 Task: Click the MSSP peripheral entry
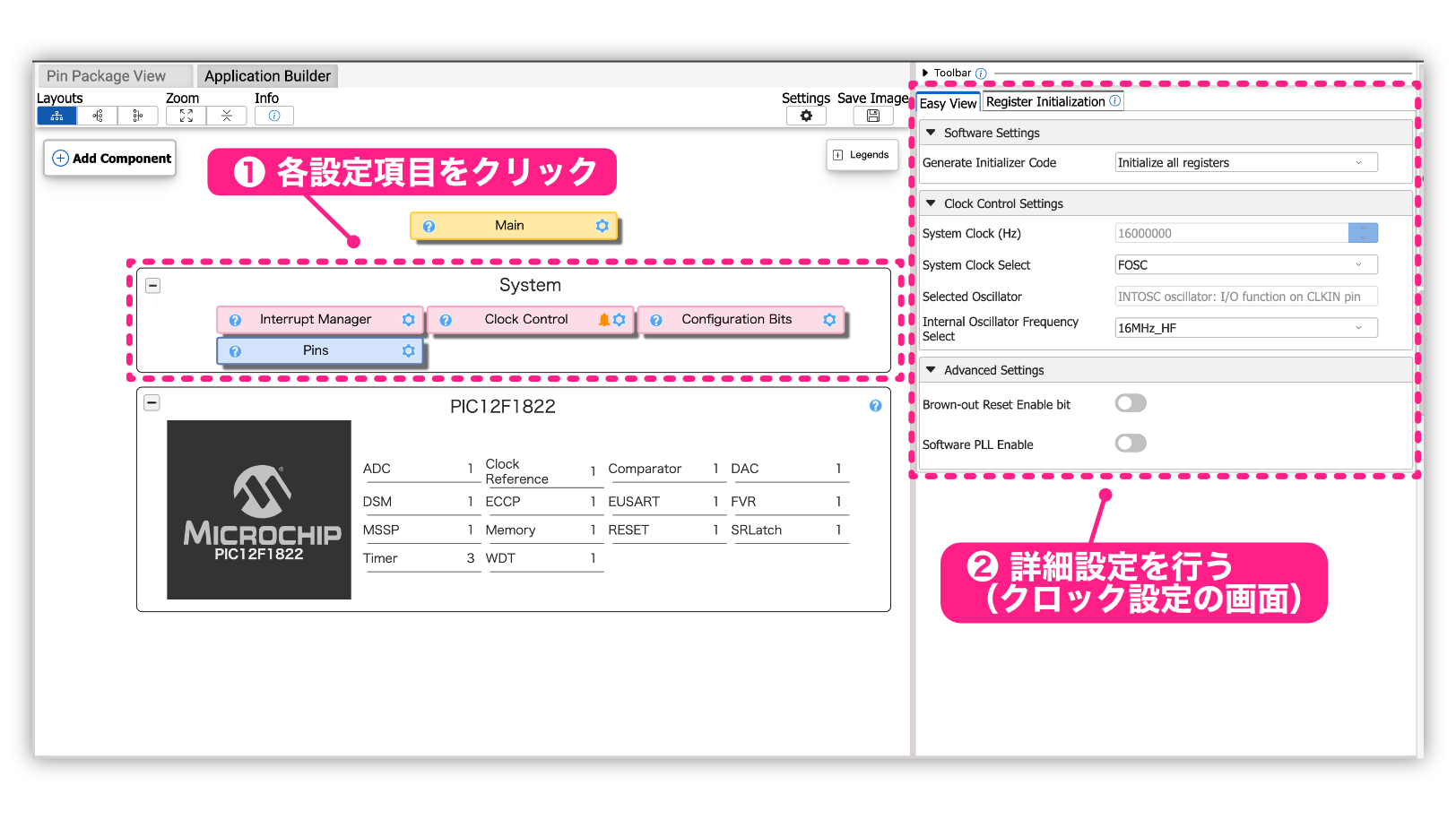coord(419,530)
